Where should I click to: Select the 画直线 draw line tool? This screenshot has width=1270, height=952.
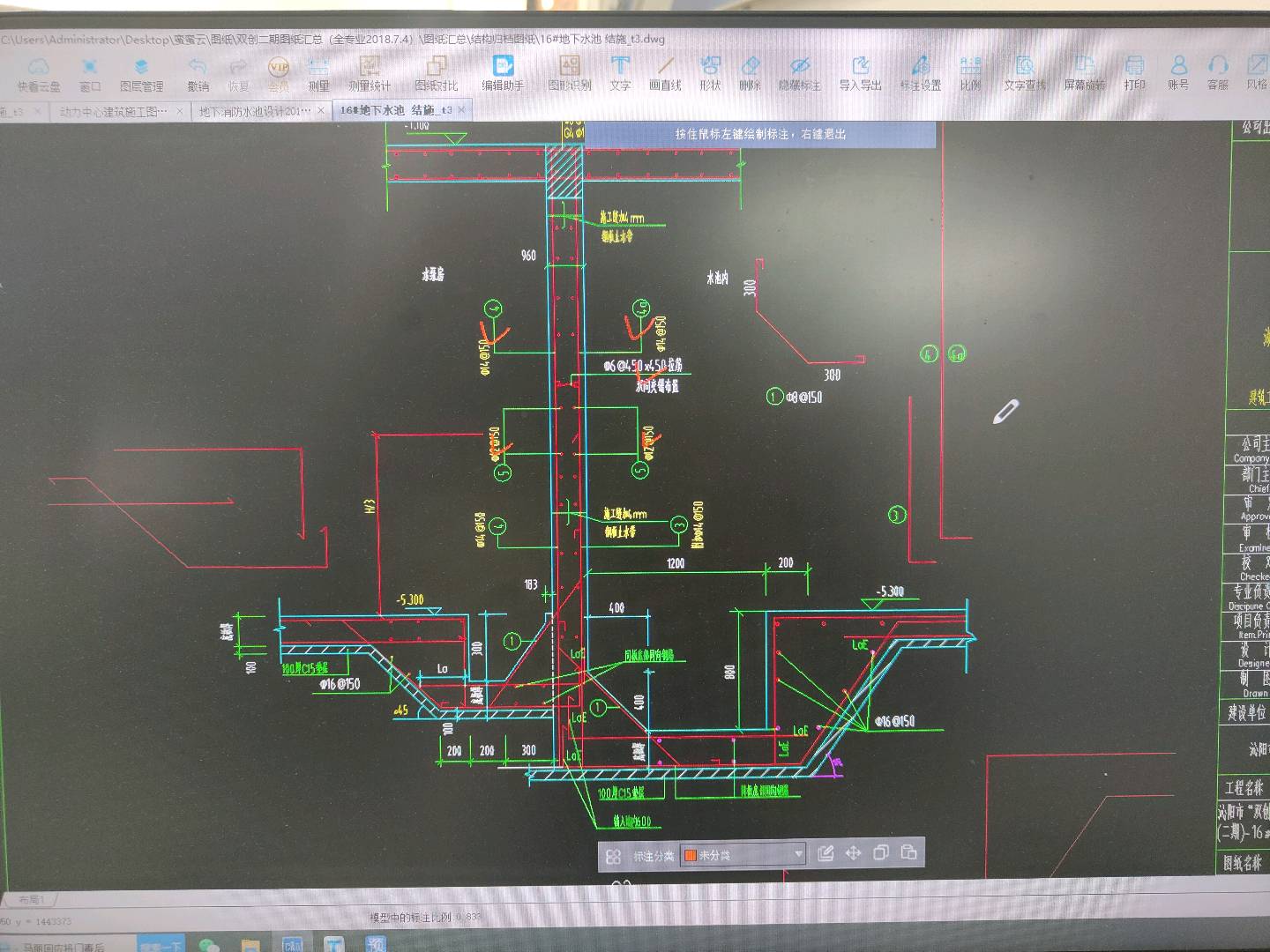tap(665, 74)
